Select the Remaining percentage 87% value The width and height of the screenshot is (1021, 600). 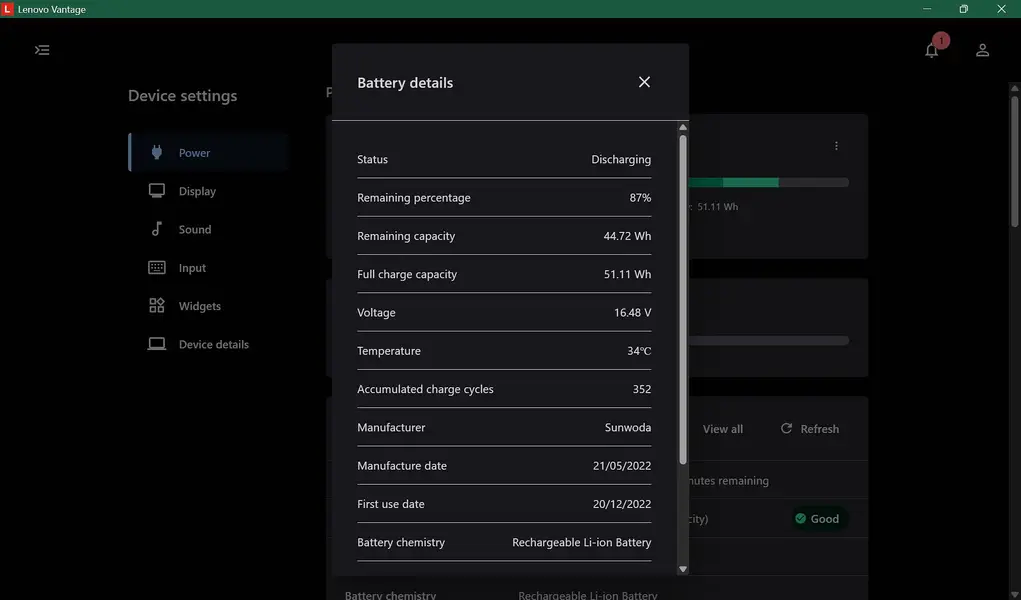pos(640,197)
